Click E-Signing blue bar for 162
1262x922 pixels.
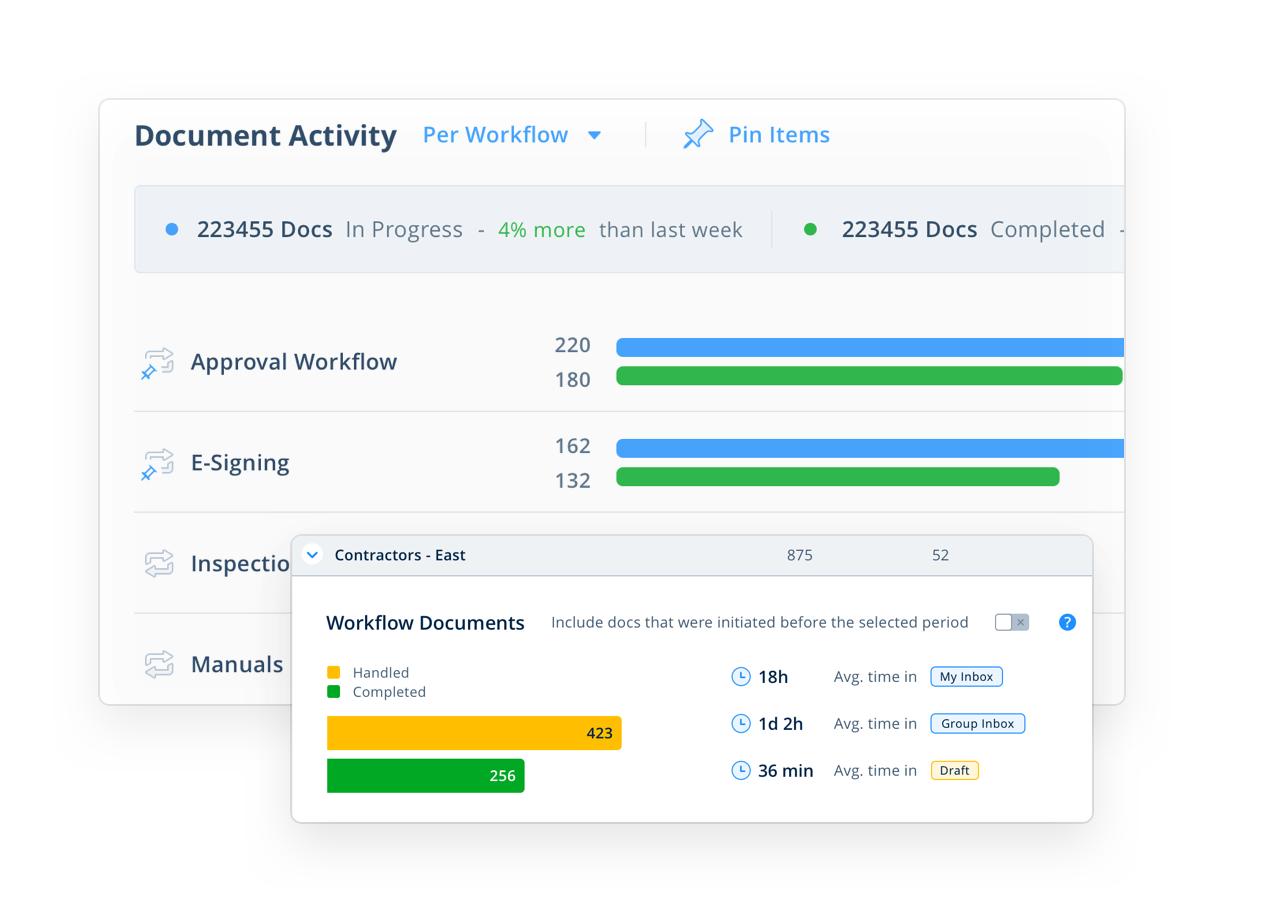870,449
